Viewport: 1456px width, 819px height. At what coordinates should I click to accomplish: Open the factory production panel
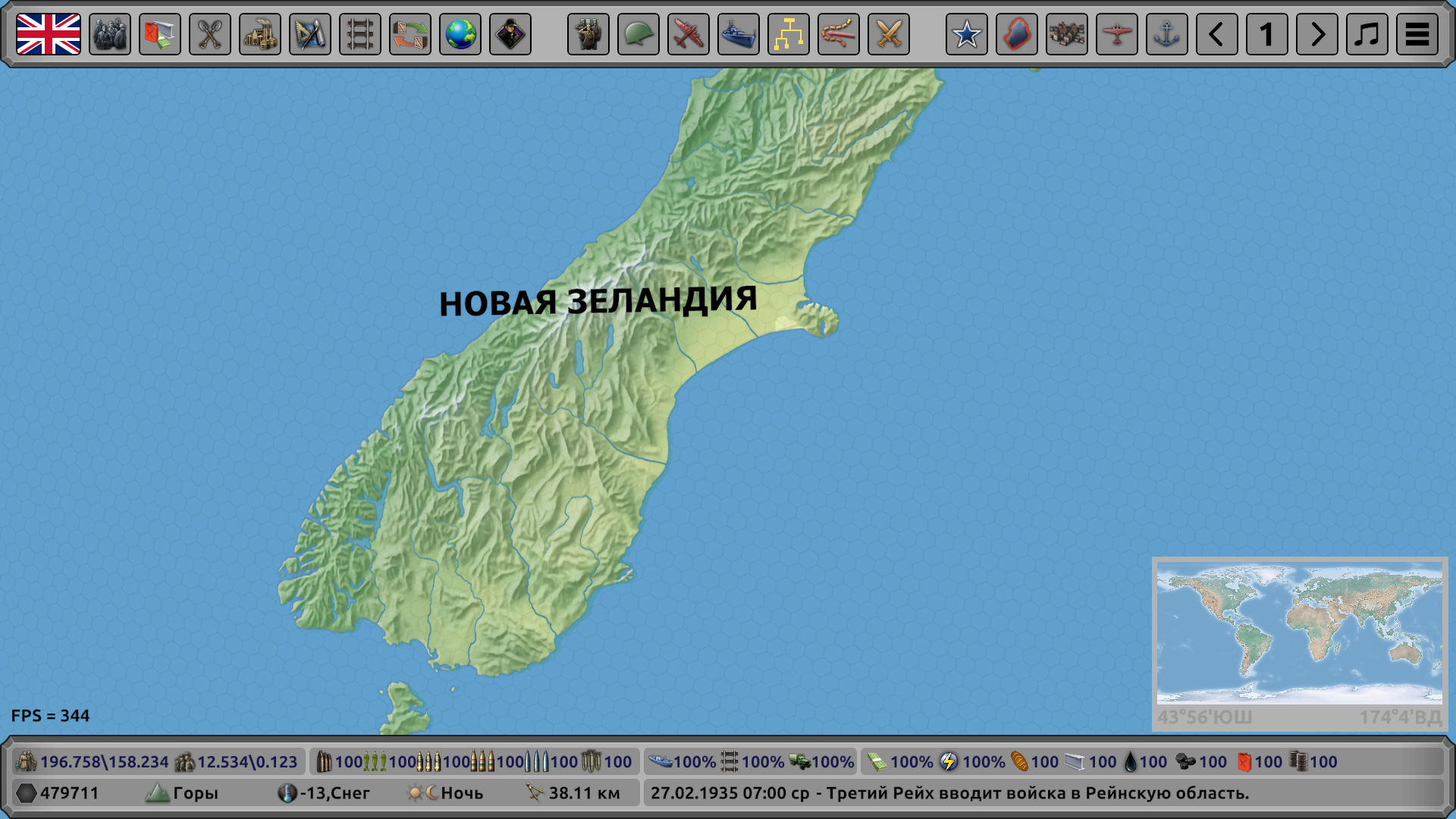260,34
